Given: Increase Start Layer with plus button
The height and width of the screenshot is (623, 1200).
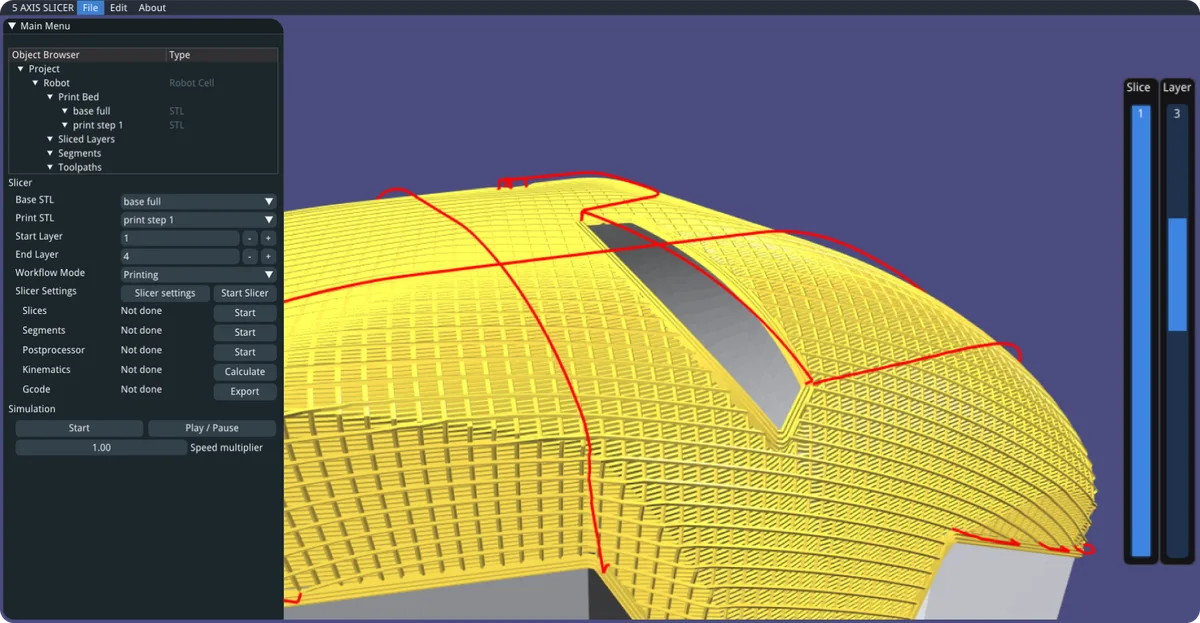Looking at the screenshot, I should click(268, 238).
